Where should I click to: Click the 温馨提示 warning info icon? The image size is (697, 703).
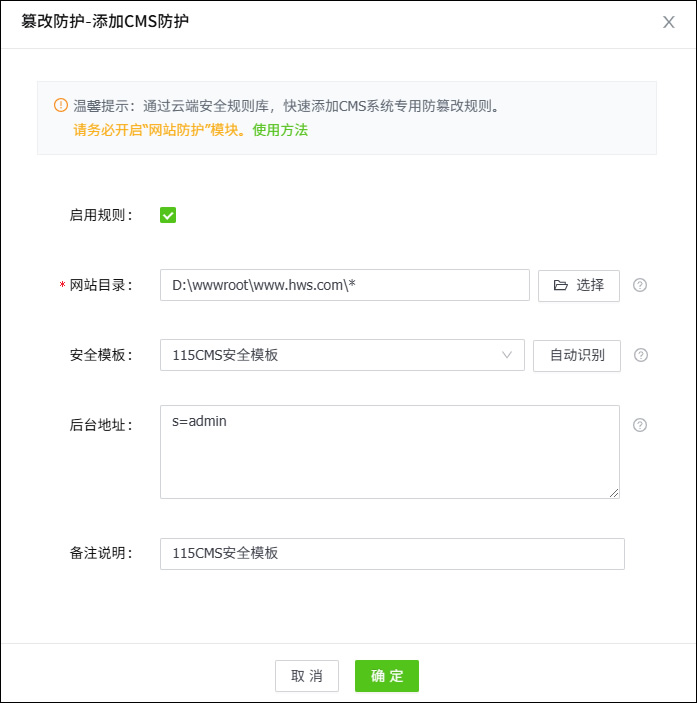(x=60, y=105)
